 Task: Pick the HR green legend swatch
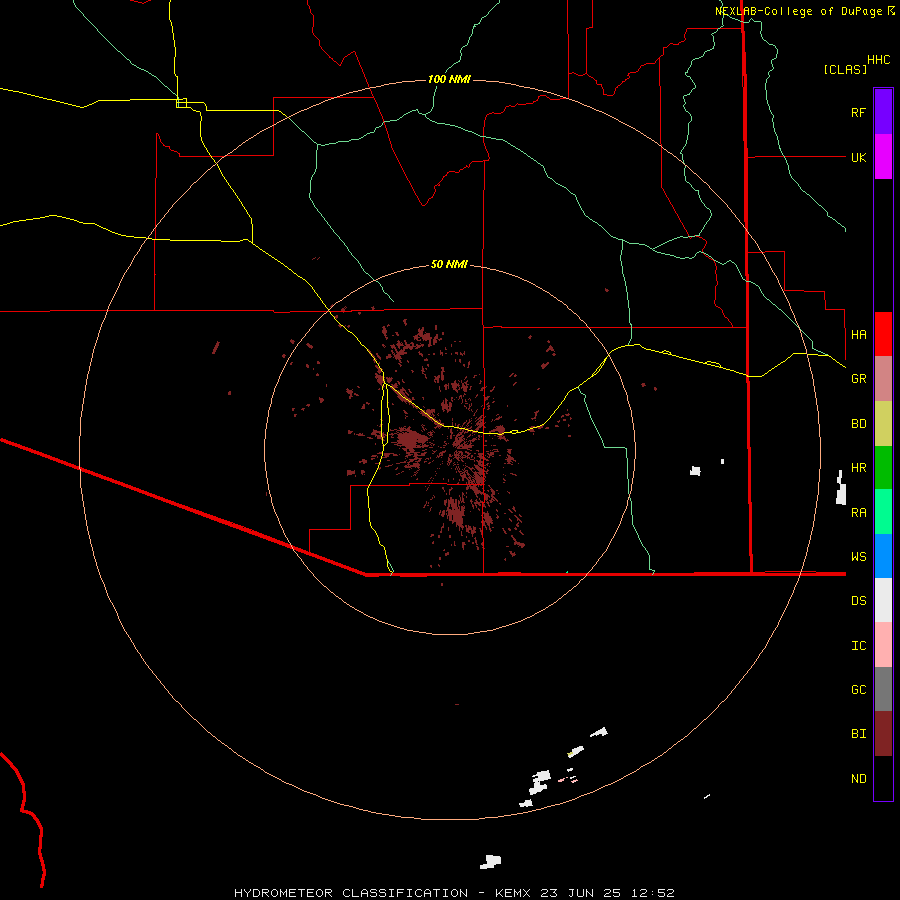coord(883,468)
